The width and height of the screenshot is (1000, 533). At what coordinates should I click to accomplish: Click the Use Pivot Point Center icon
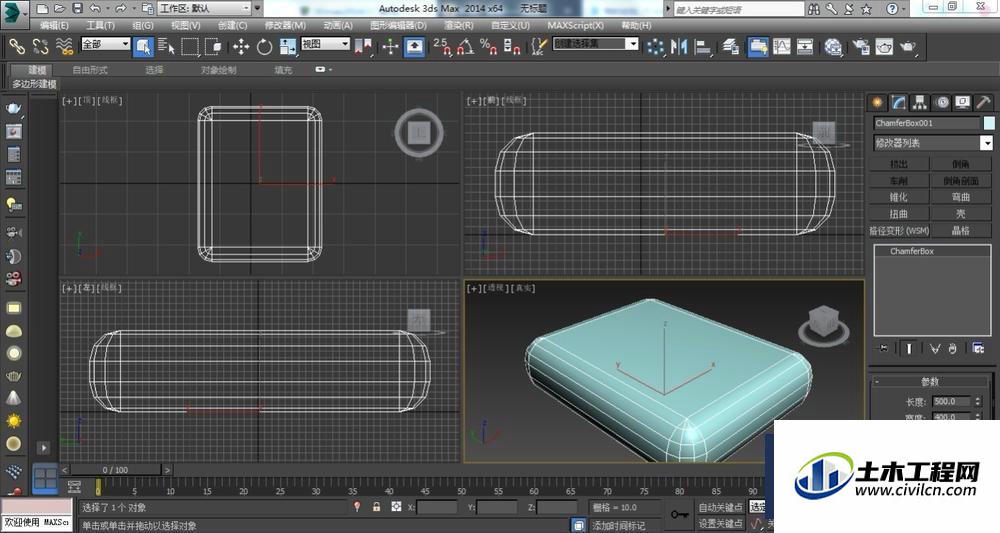(x=363, y=47)
